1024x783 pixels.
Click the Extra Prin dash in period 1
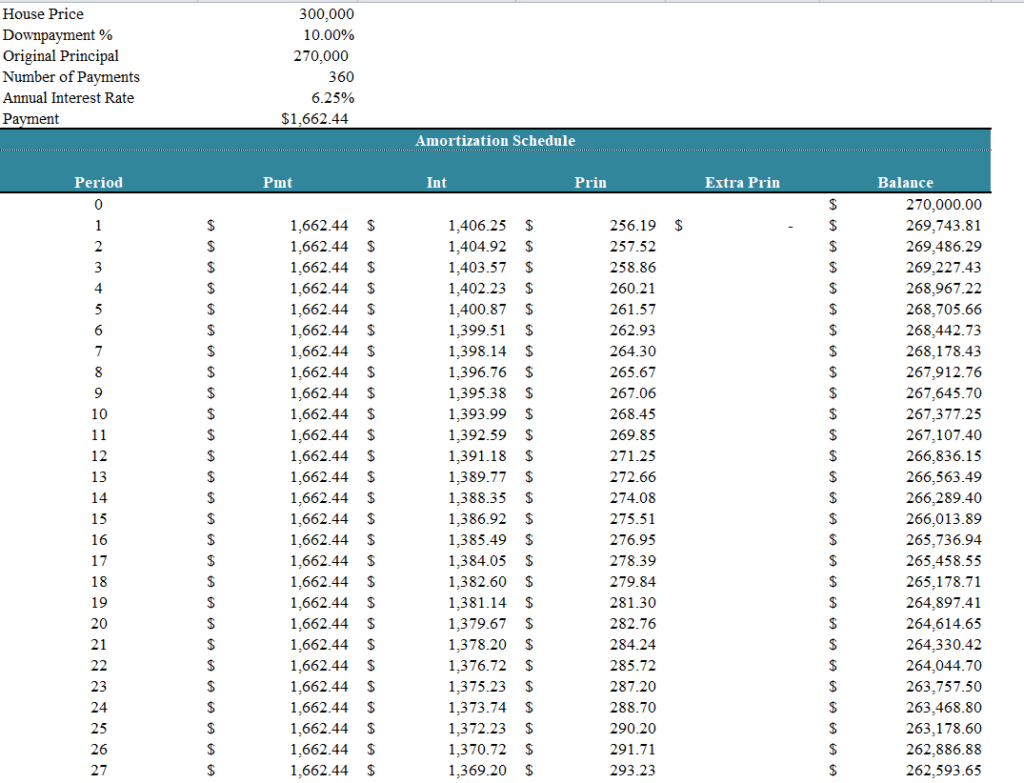click(x=790, y=226)
